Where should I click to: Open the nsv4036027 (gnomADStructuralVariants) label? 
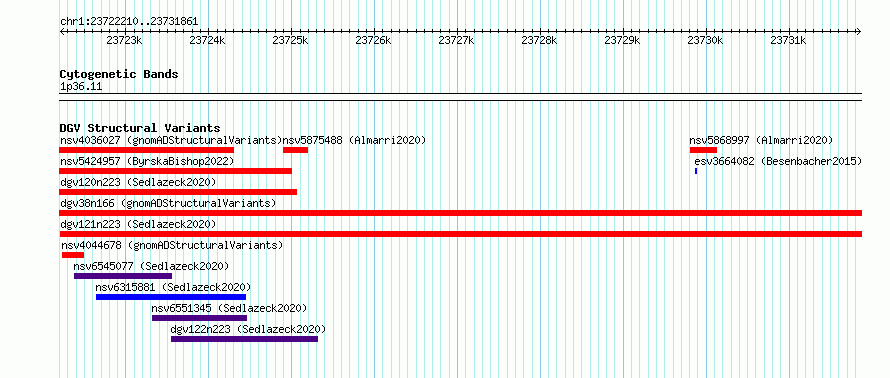(171, 140)
